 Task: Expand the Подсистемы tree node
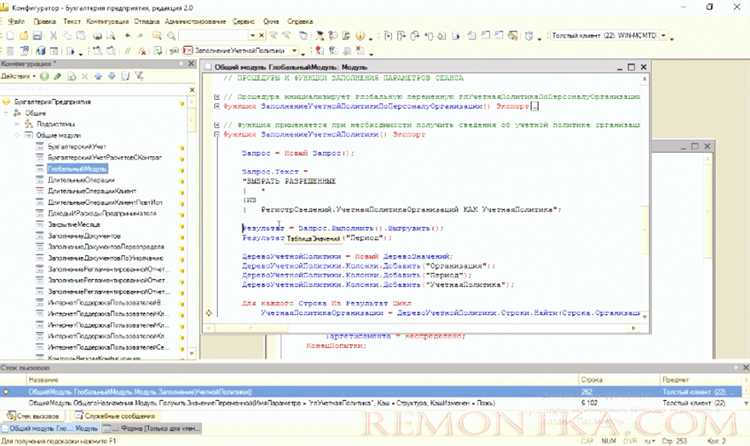17,124
